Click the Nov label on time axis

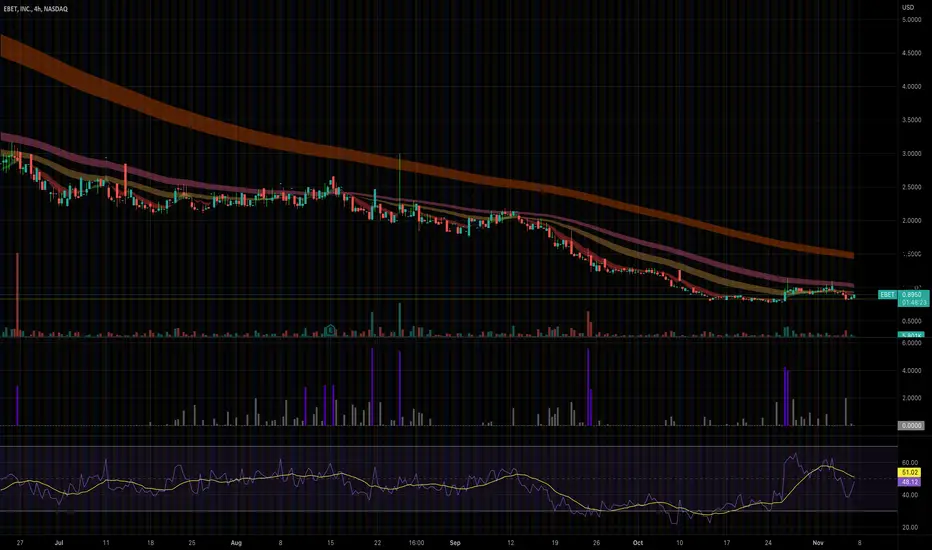pyautogui.click(x=818, y=543)
